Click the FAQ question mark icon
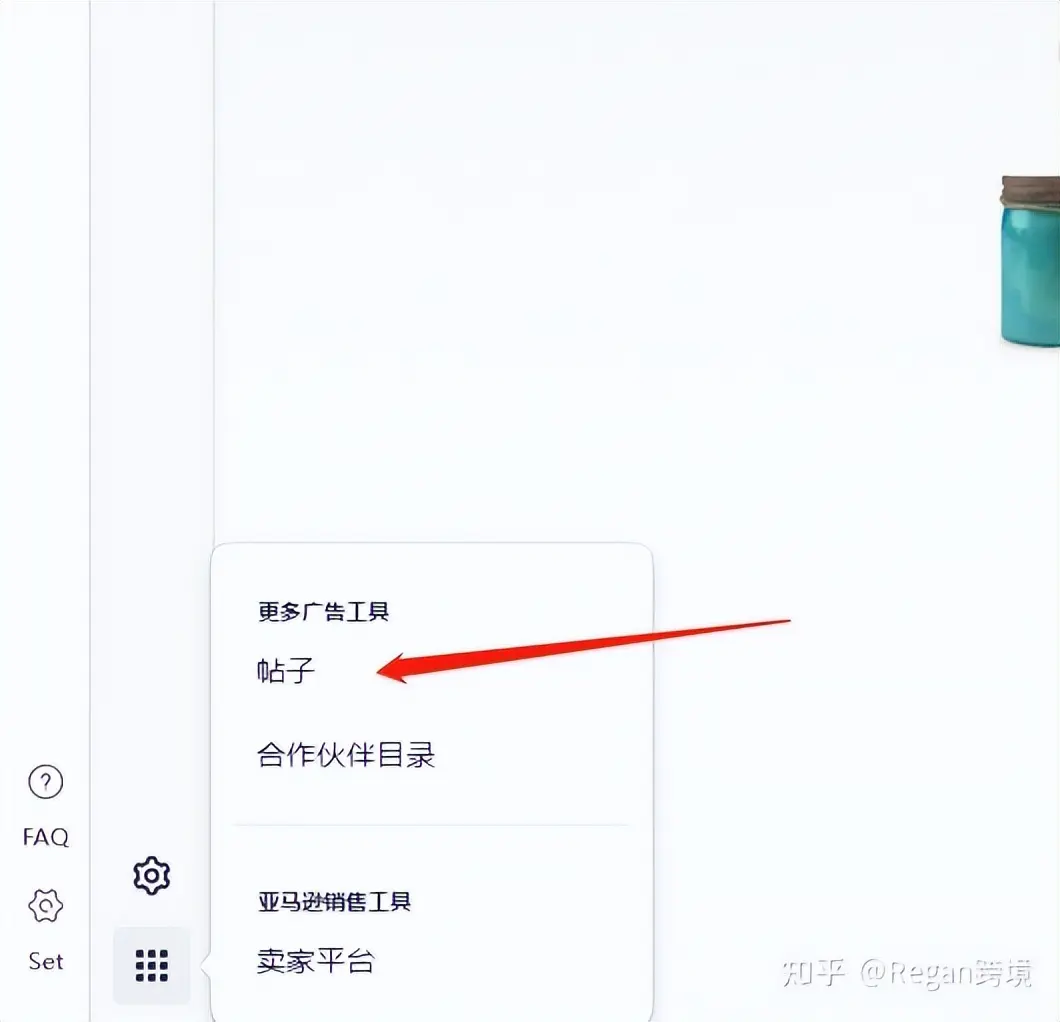This screenshot has width=1060, height=1022. pos(45,782)
